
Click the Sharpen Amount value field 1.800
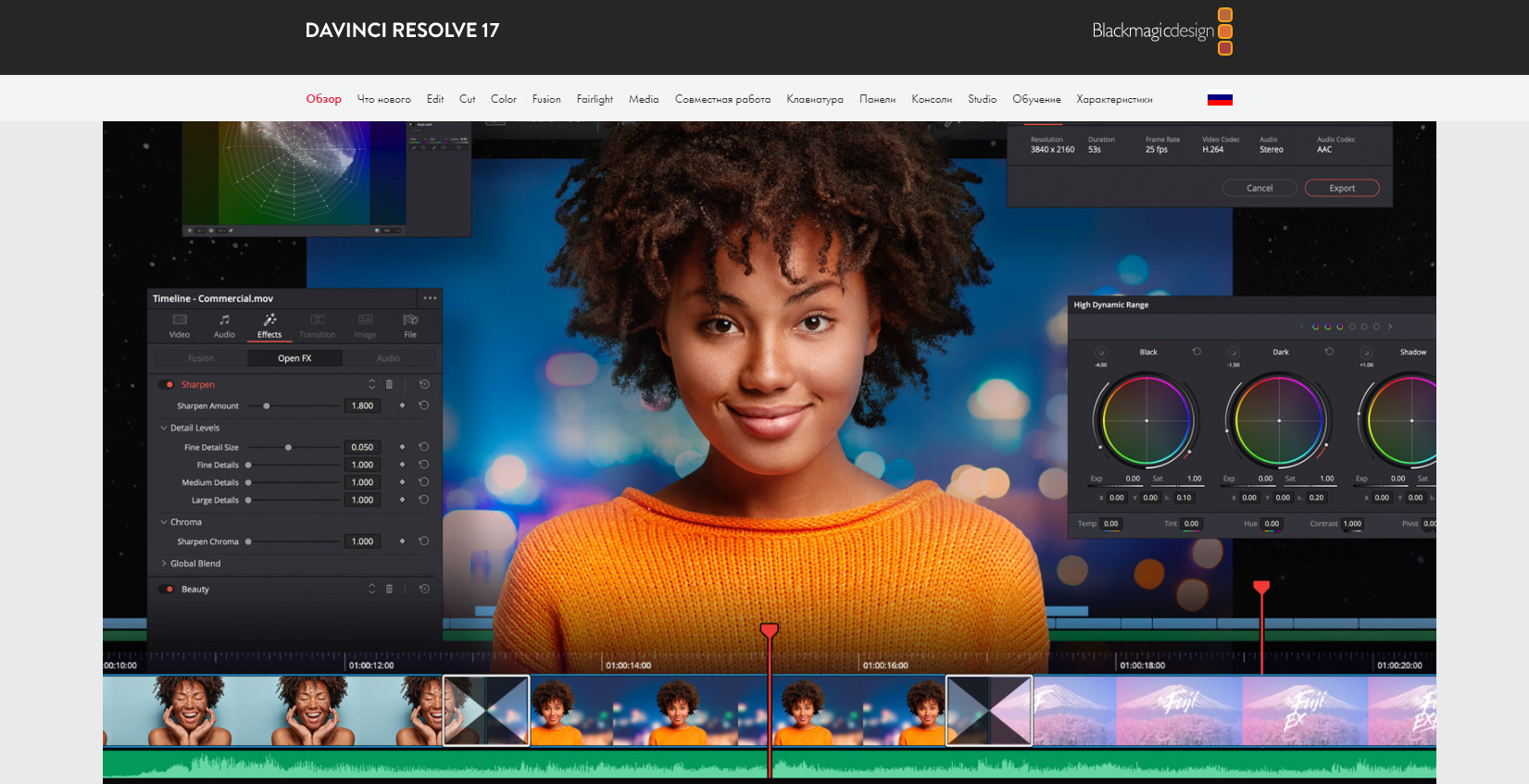click(x=362, y=405)
